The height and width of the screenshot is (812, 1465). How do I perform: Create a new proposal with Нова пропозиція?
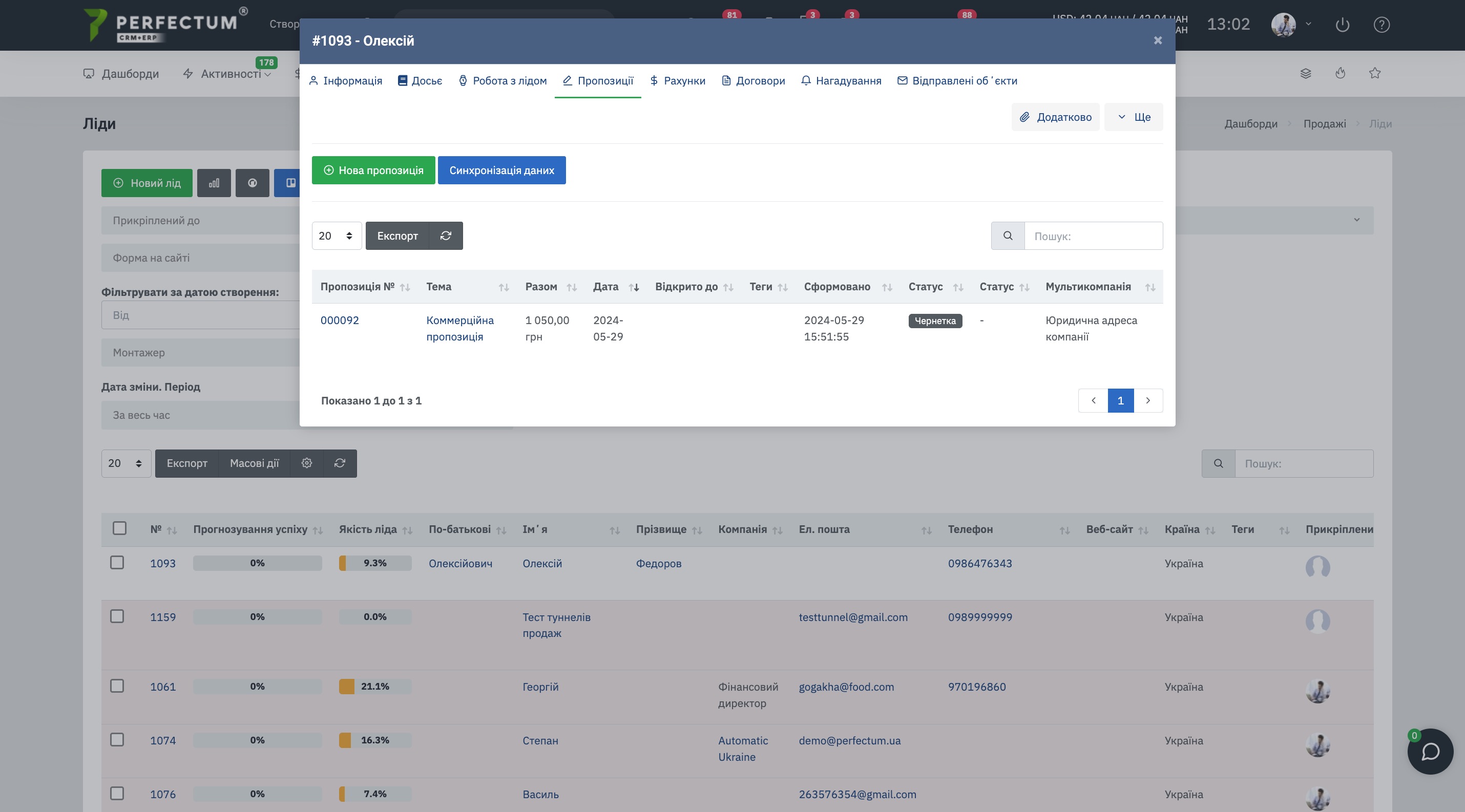pos(373,170)
